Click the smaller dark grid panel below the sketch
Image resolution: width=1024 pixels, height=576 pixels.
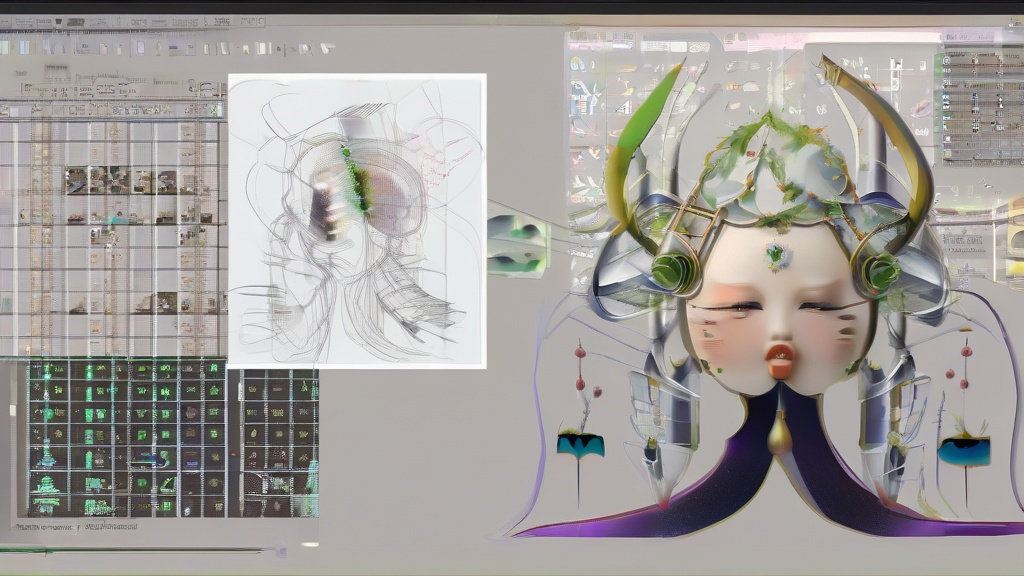279,440
